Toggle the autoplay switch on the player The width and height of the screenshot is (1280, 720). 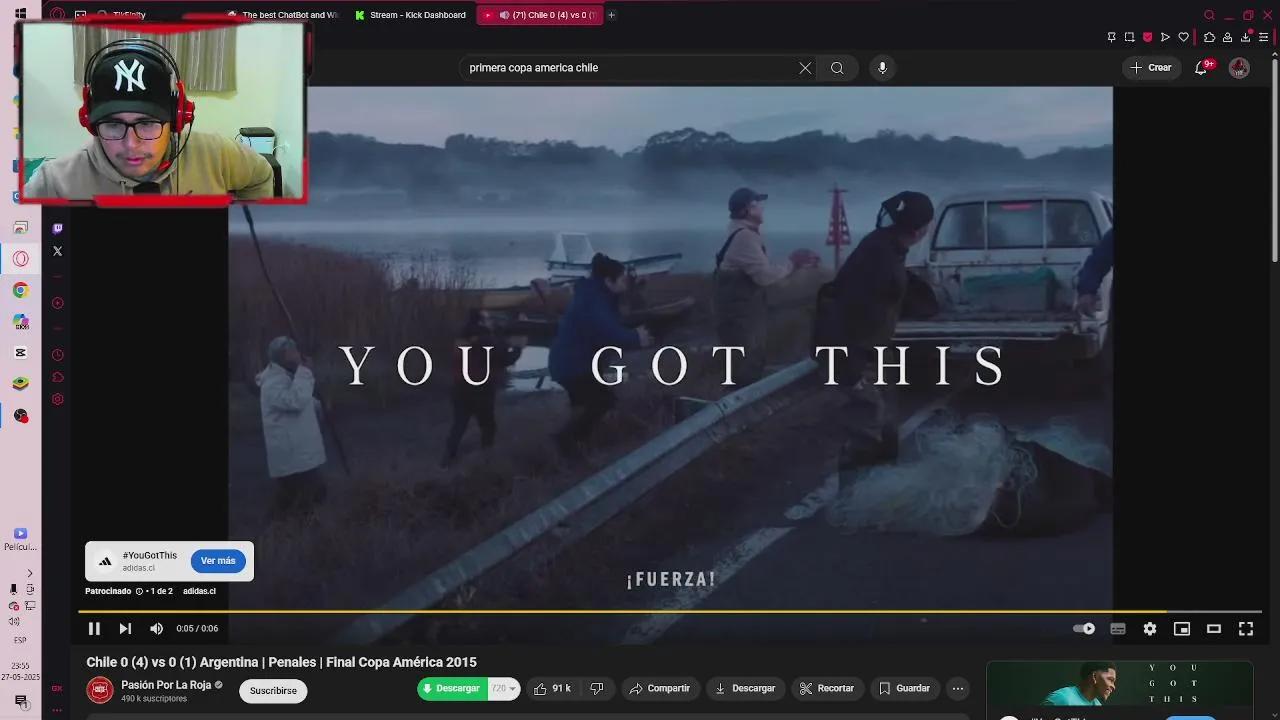(1084, 628)
